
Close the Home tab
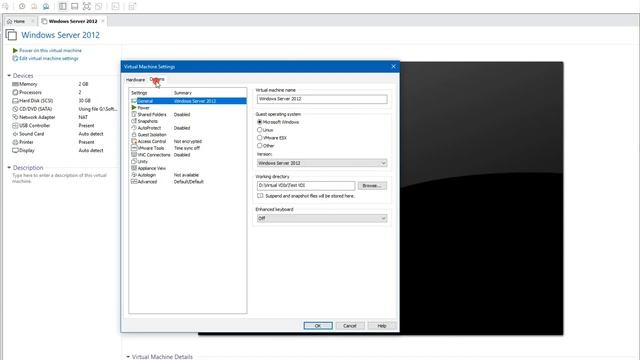(x=33, y=21)
